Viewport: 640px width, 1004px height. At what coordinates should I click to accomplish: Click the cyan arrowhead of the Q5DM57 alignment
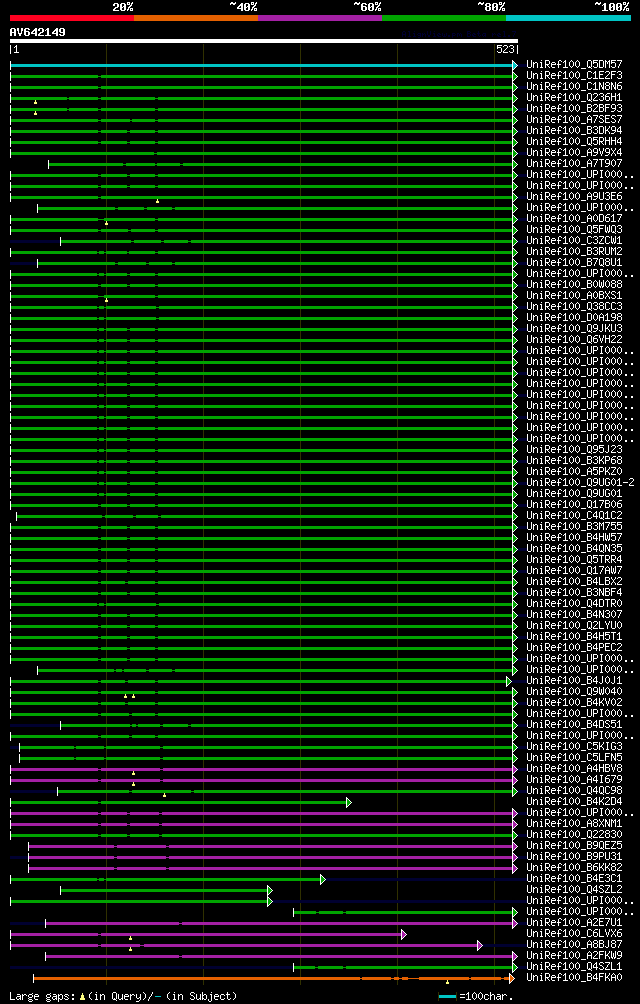(515, 65)
